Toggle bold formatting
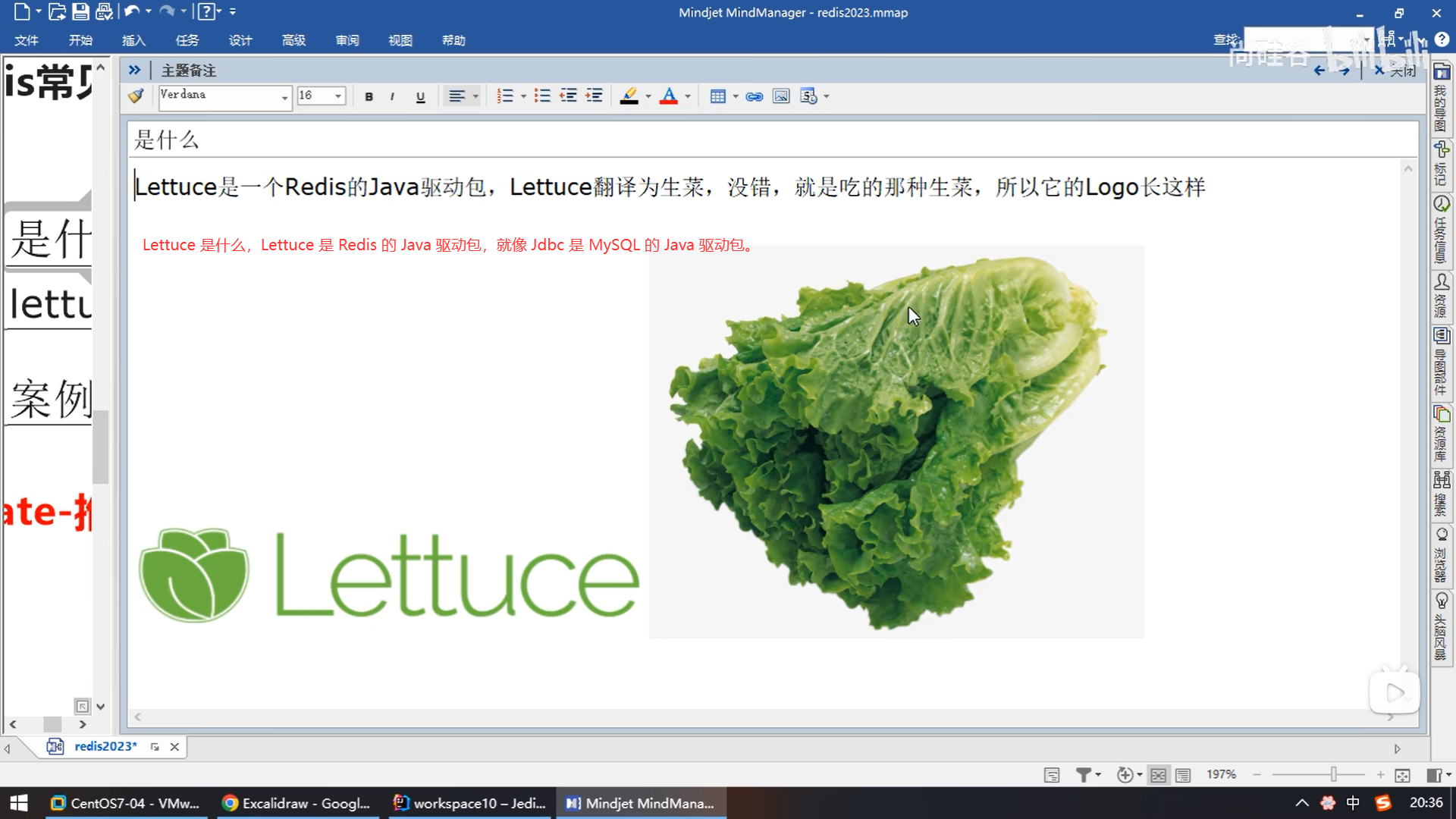 pos(369,96)
